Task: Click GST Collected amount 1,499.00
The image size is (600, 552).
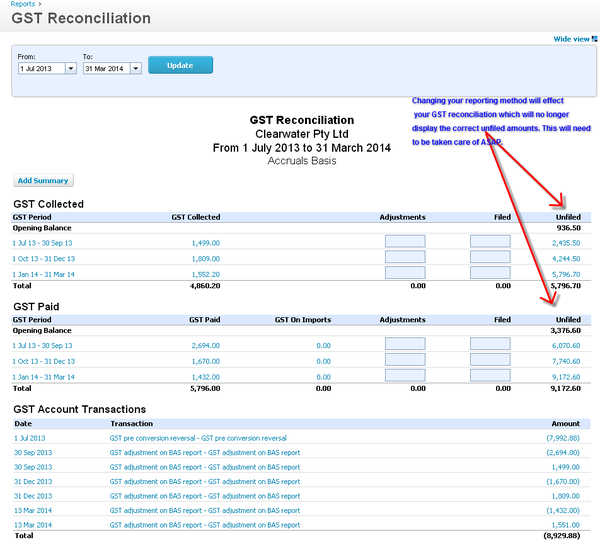Action: [x=206, y=242]
